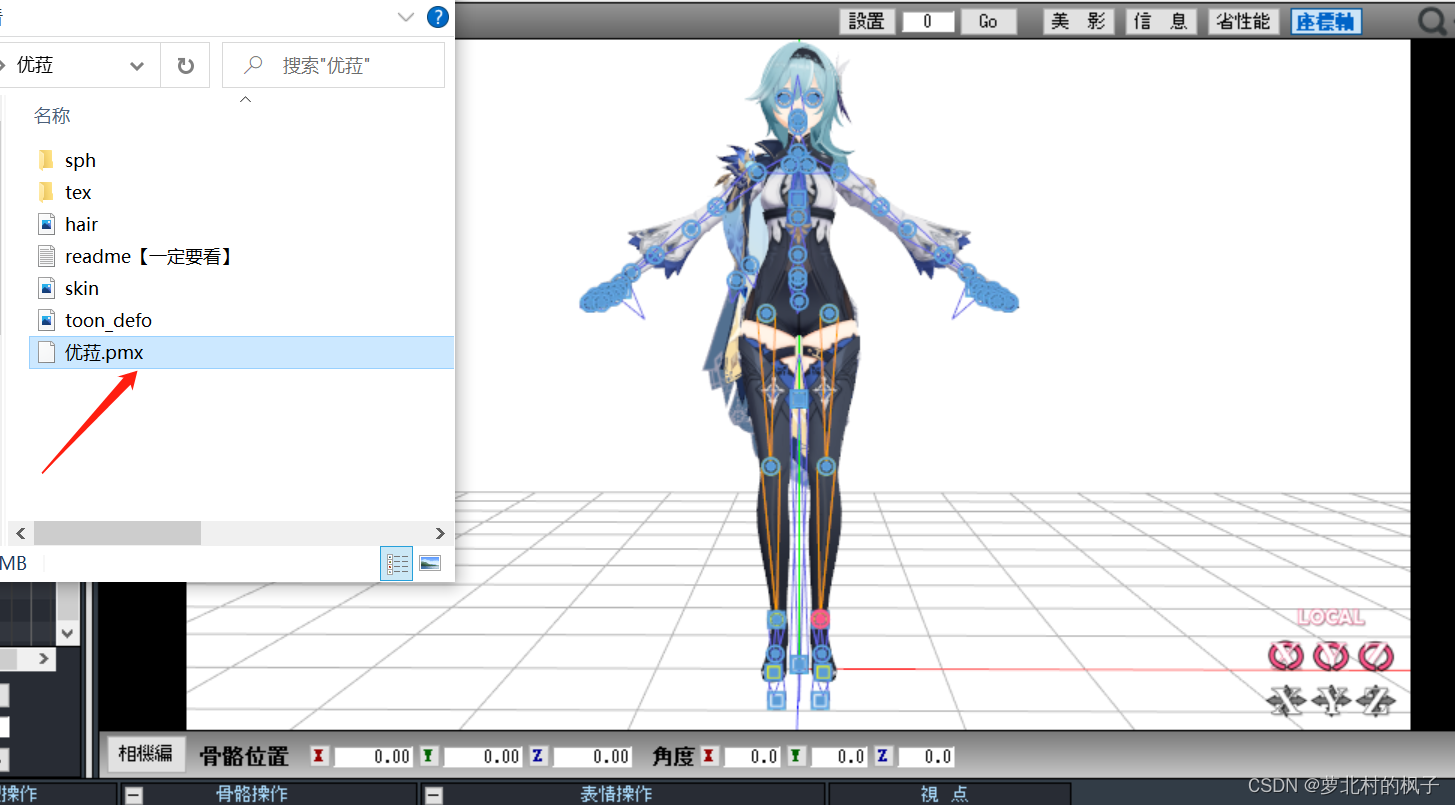Click the Y-axis rotation handle icon
Image resolution: width=1455 pixels, height=805 pixels.
tap(1331, 657)
